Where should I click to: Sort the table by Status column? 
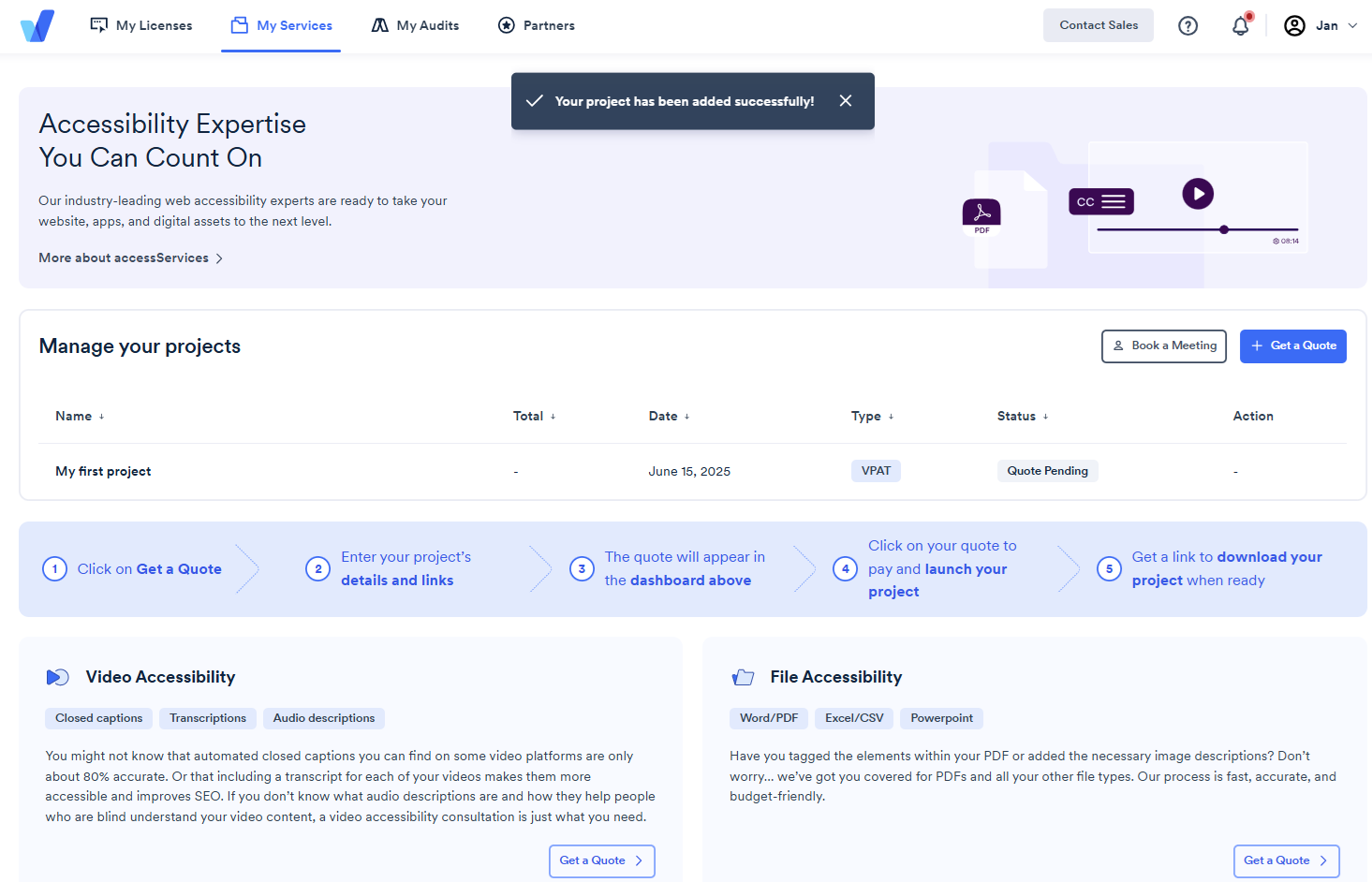coord(1023,416)
